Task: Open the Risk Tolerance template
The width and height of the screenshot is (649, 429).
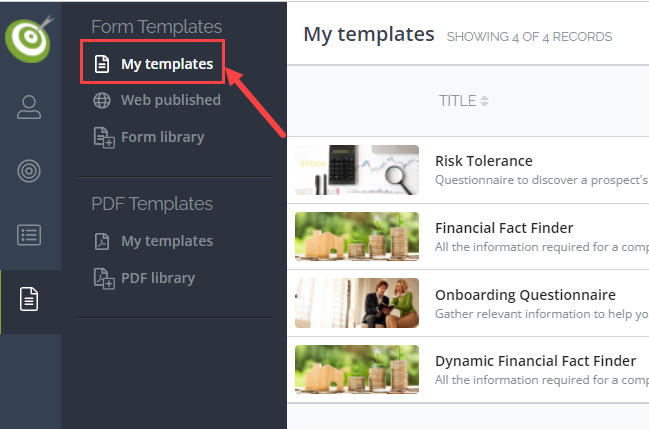Action: coord(483,161)
